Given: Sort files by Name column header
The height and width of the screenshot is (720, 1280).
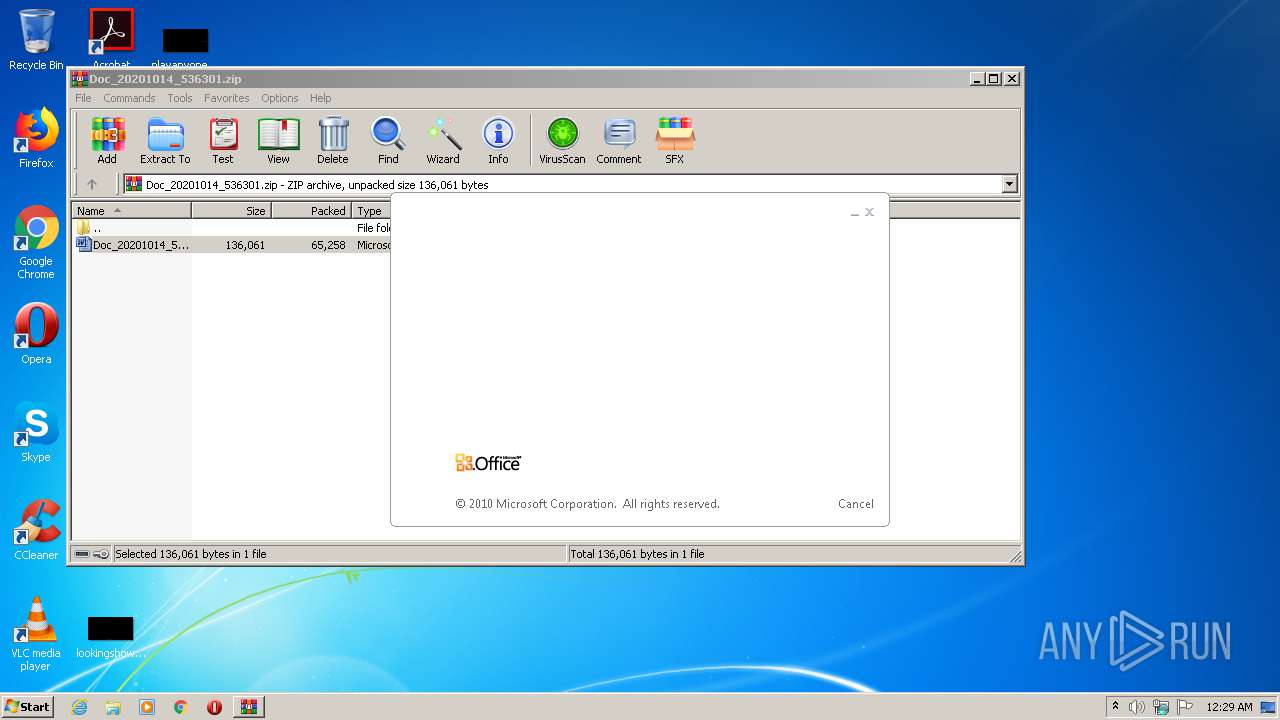Looking at the screenshot, I should click(x=131, y=211).
